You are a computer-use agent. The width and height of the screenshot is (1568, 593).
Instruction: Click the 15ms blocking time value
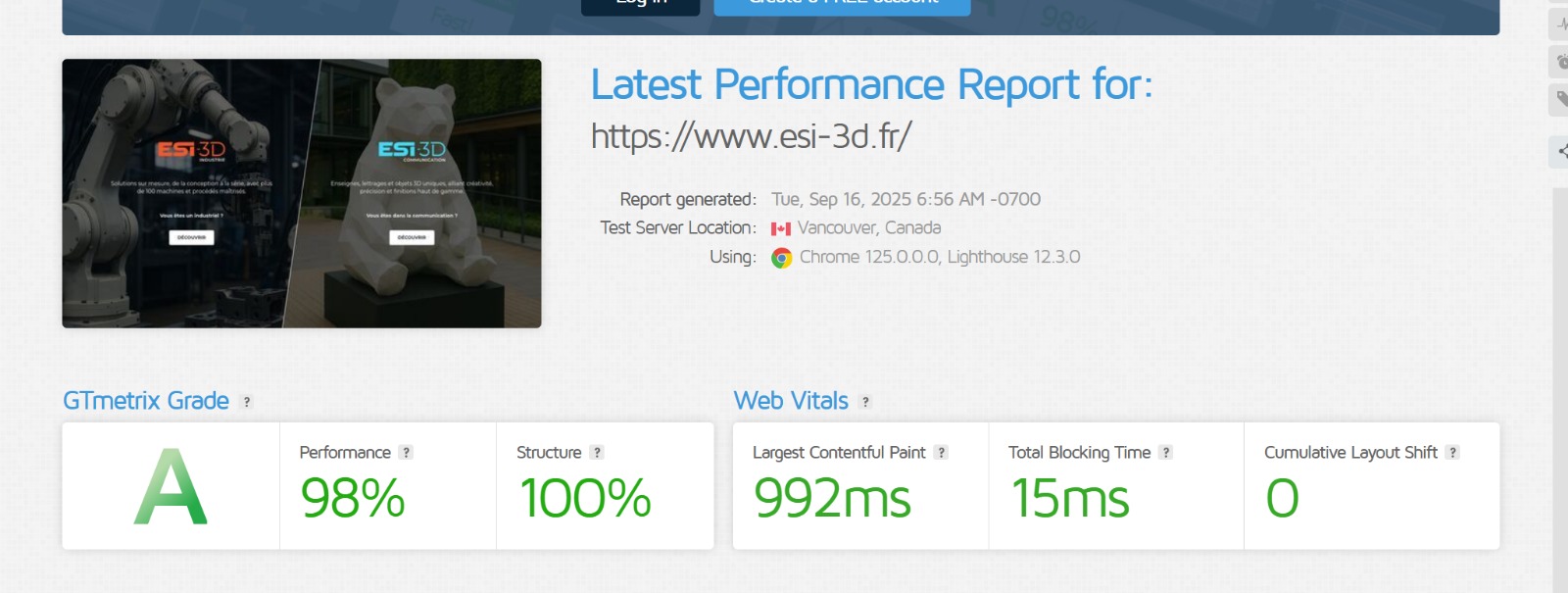1070,498
